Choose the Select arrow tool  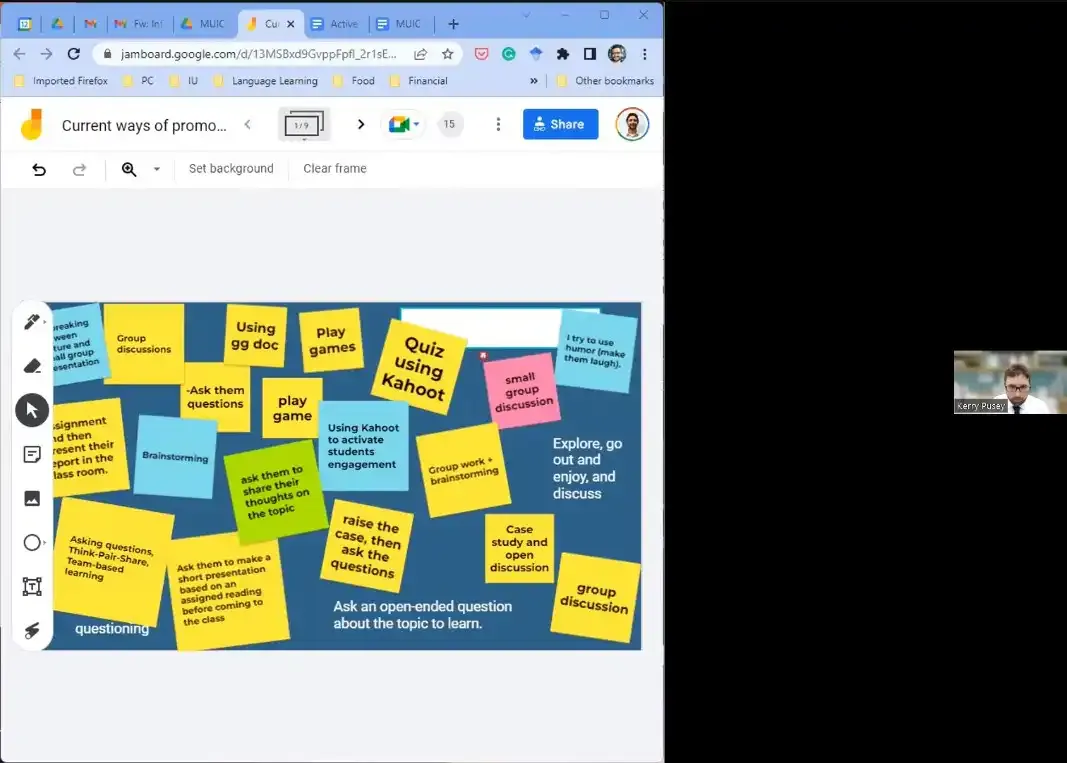click(x=32, y=410)
